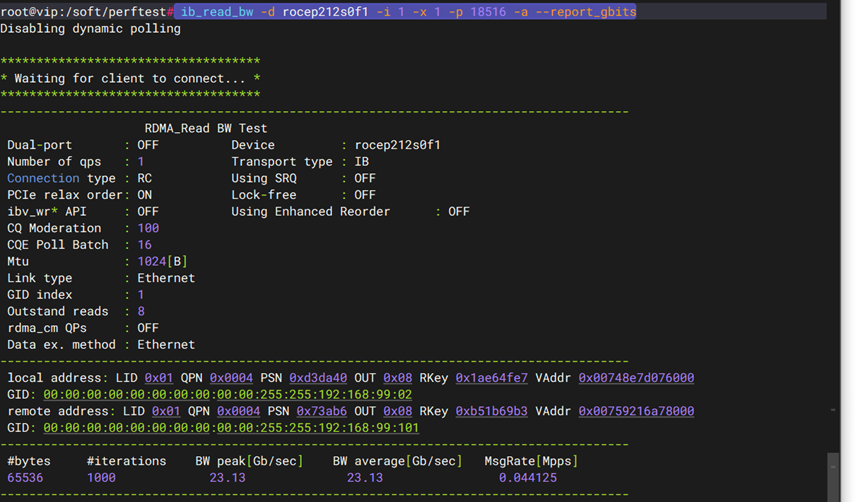The height and width of the screenshot is (502, 865).
Task: Click the Mtu value 1024[B]
Action: 162,262
